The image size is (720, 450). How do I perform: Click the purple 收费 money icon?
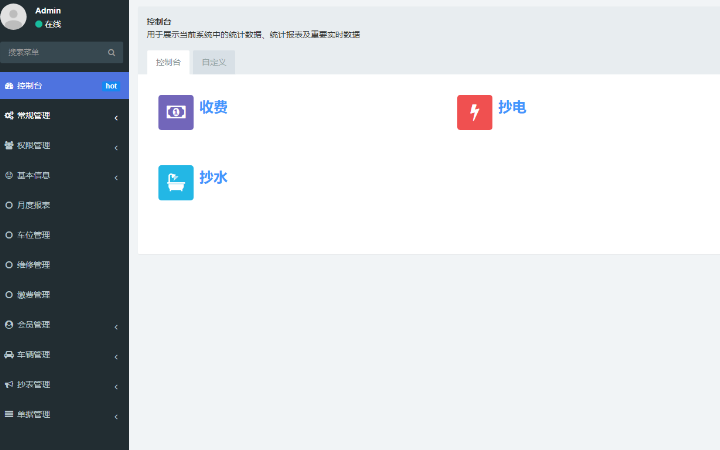pos(175,112)
